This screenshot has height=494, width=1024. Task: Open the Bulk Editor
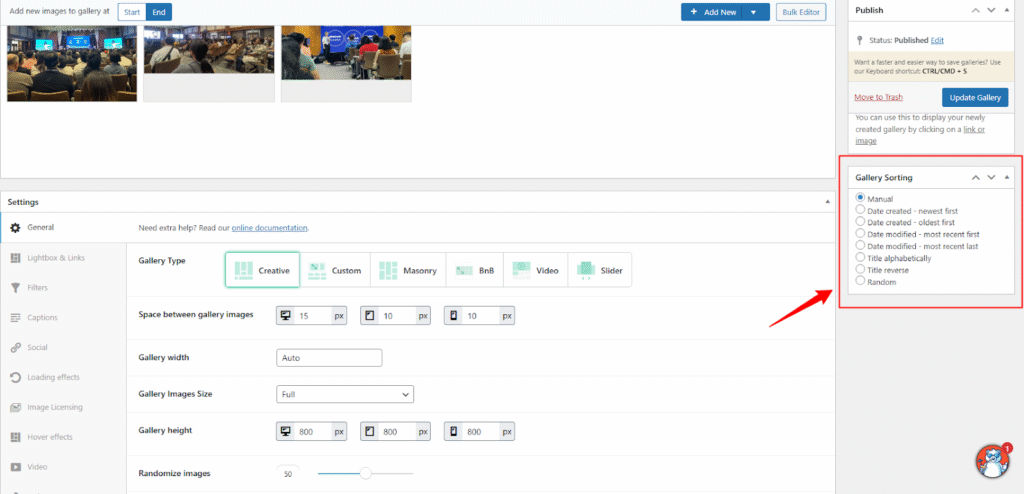click(x=801, y=12)
